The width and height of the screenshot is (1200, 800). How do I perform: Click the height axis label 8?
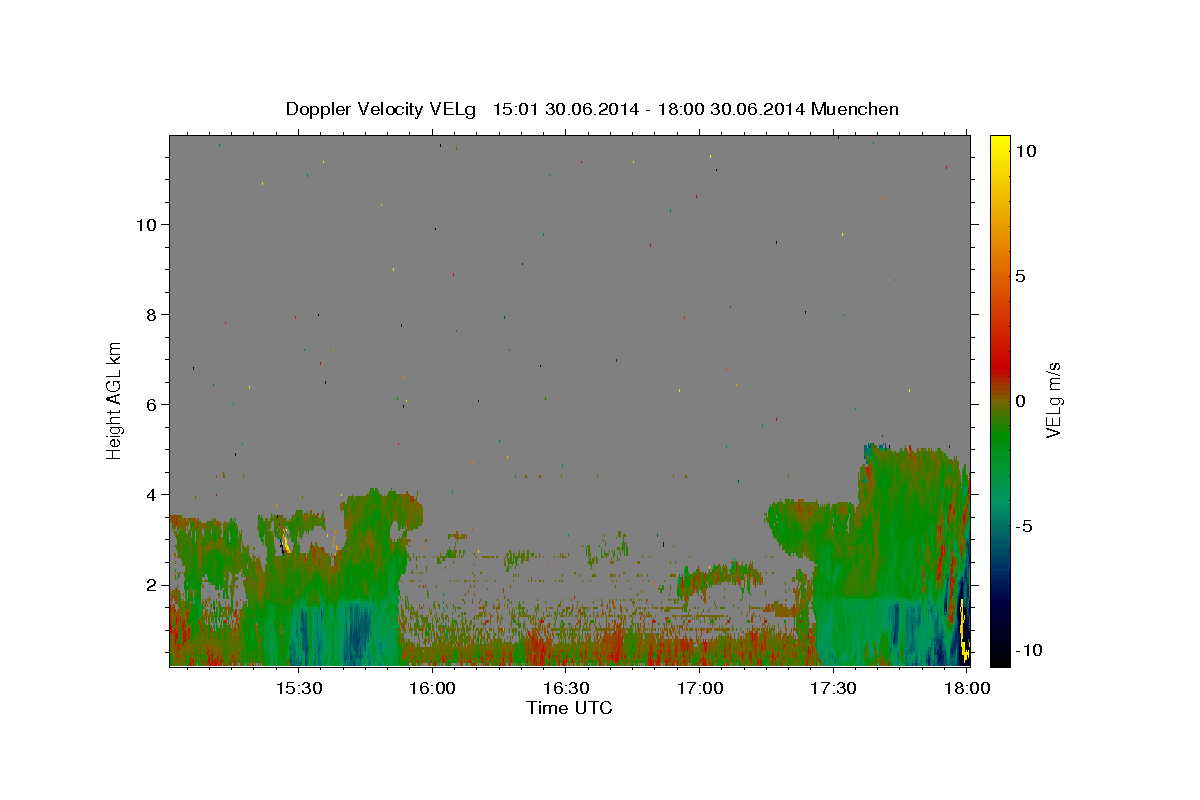point(151,314)
